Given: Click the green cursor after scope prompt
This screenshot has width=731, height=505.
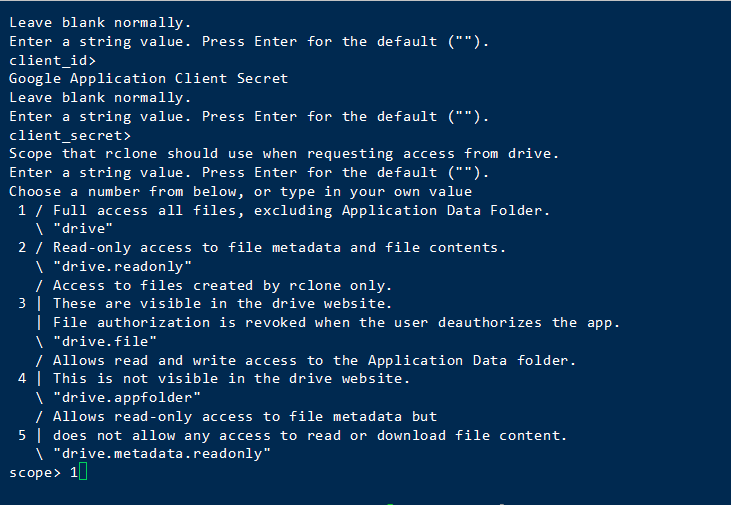Looking at the screenshot, I should [x=83, y=472].
